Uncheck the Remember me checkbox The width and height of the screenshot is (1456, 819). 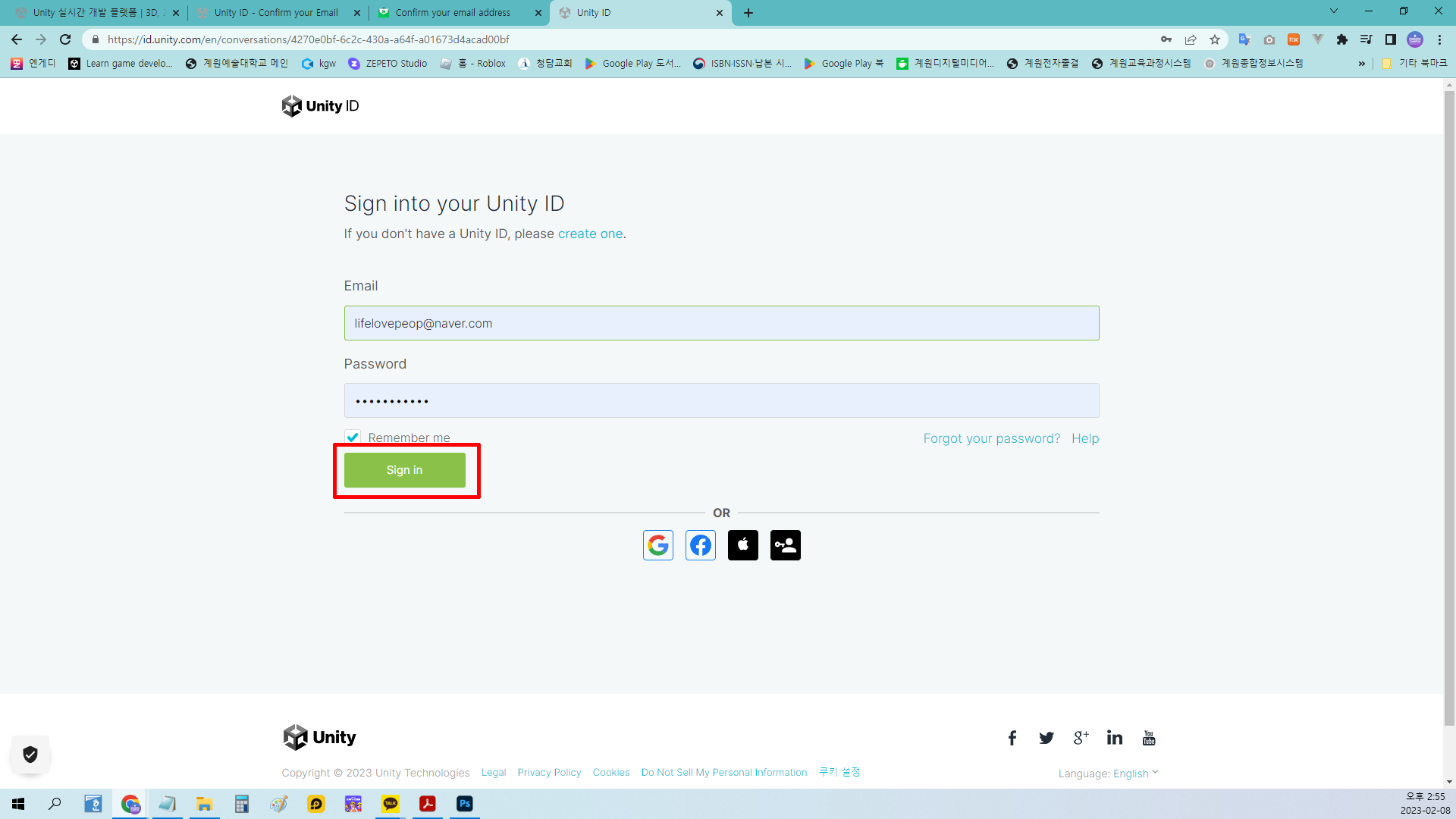click(x=353, y=438)
